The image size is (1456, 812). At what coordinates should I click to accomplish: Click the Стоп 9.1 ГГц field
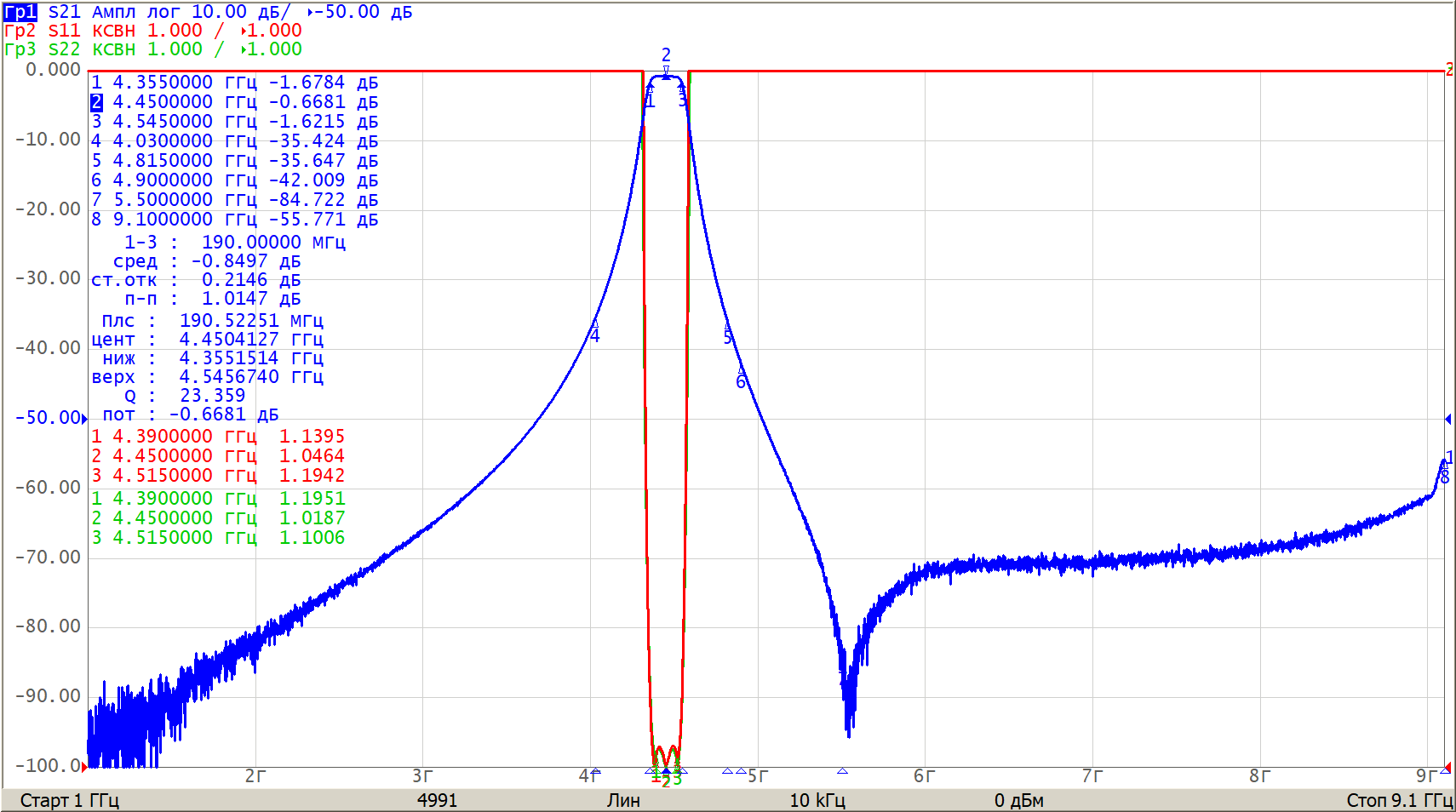1398,800
